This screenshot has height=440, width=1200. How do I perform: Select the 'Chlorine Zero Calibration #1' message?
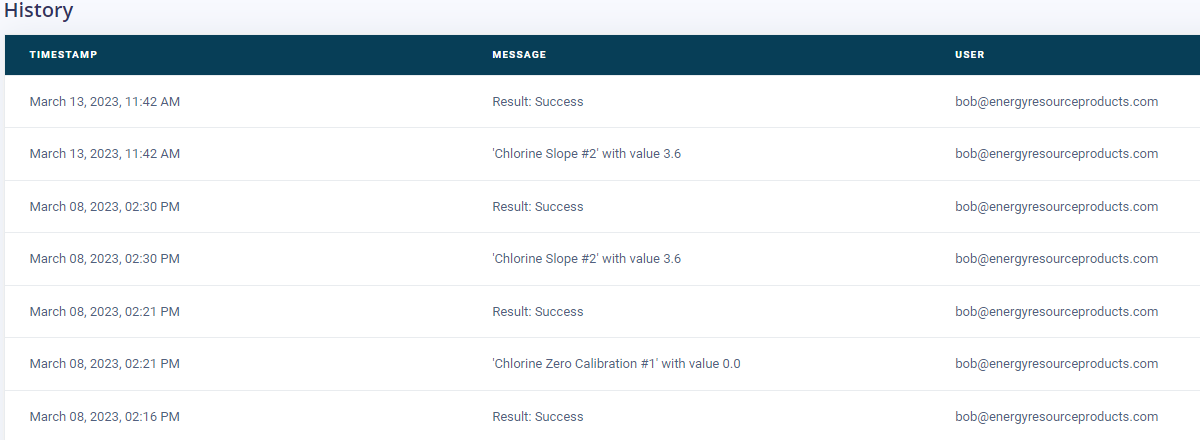[616, 364]
